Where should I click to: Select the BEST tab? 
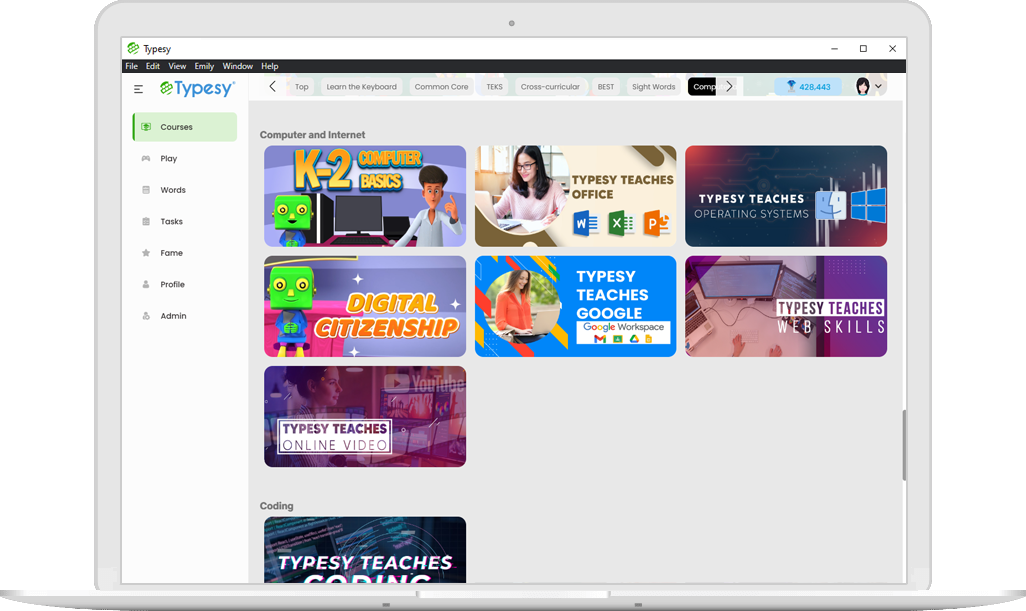pos(606,86)
